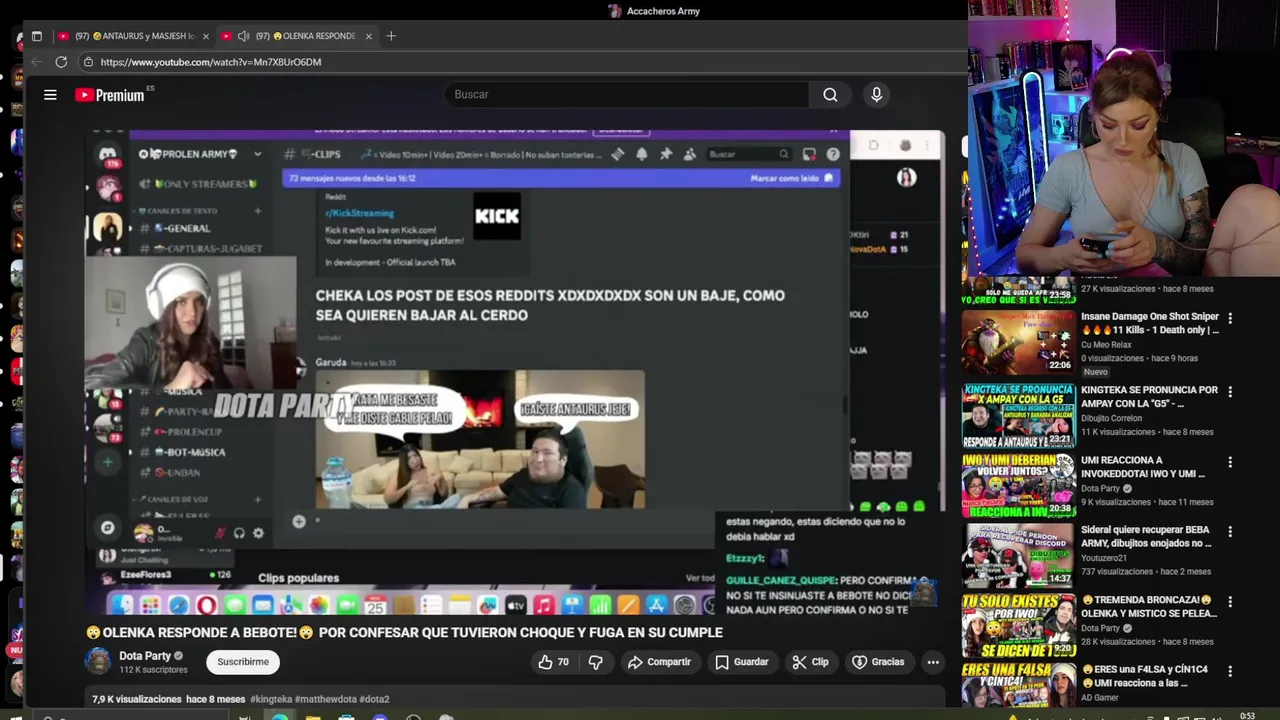Open Sideral quiere recuperar thumbnail
Screen dimensions: 1280x720
1019,555
